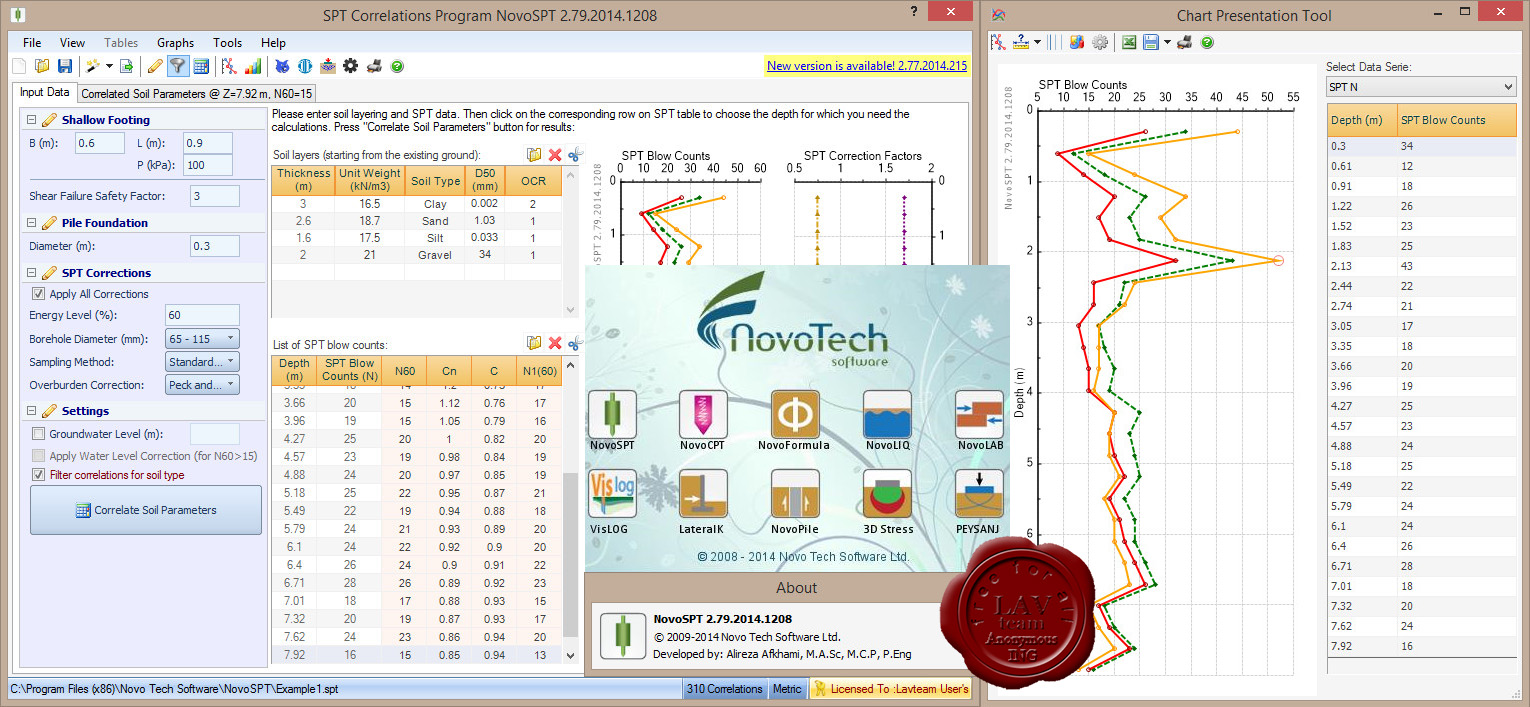Select the pencil edit tool in main toolbar

pos(155,66)
